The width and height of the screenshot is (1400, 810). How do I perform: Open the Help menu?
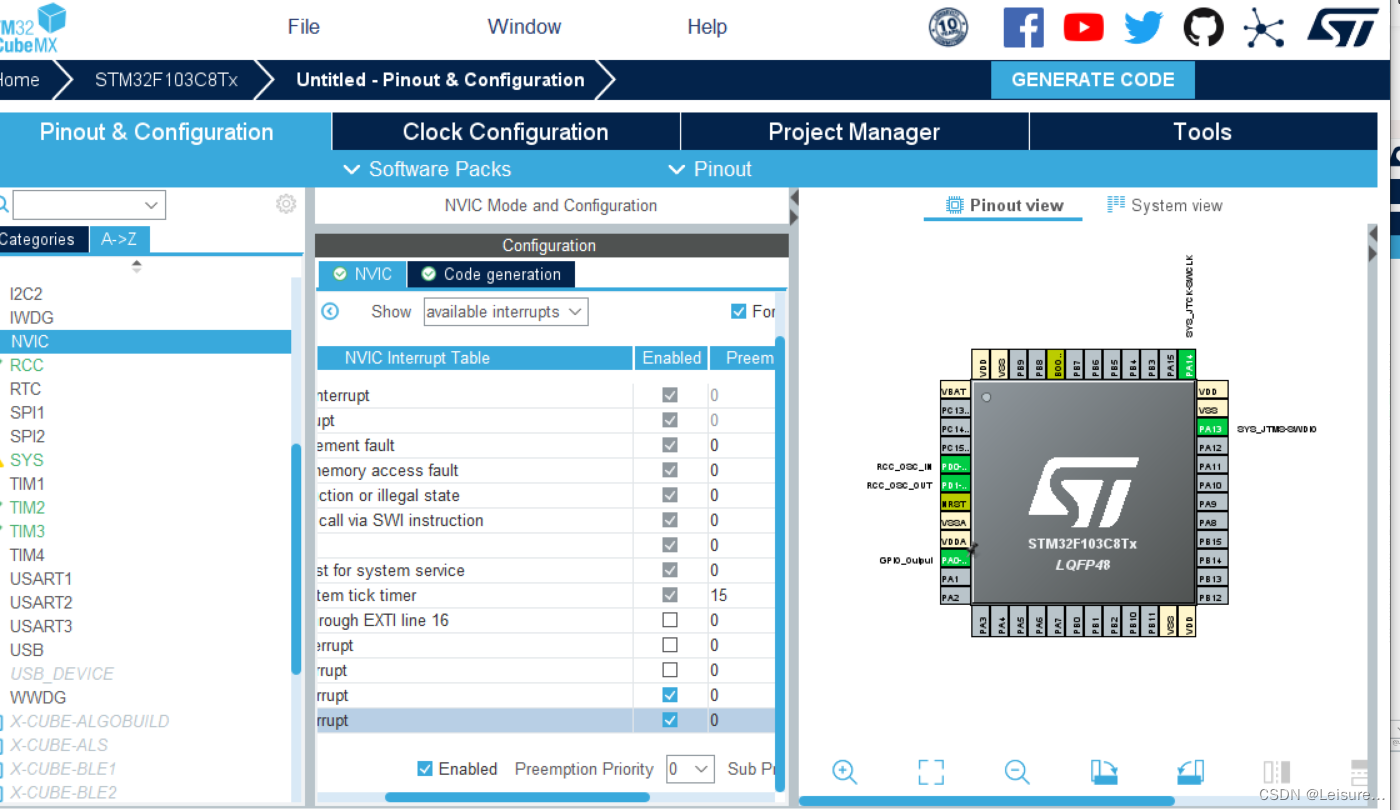pyautogui.click(x=707, y=27)
